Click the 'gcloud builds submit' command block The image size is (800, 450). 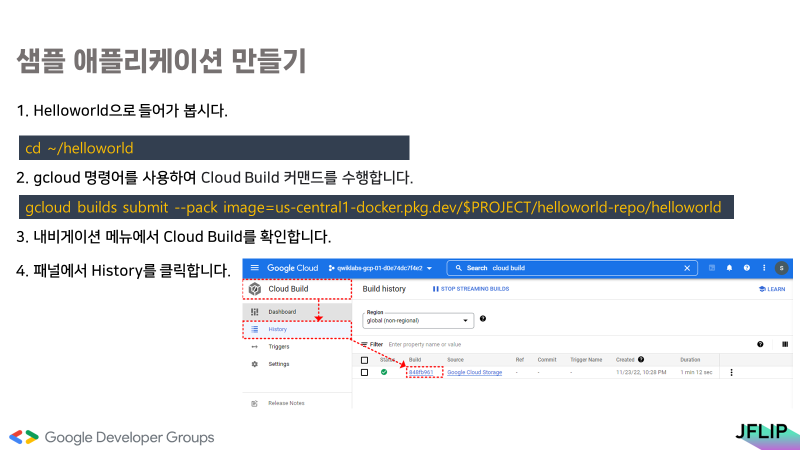pos(376,207)
